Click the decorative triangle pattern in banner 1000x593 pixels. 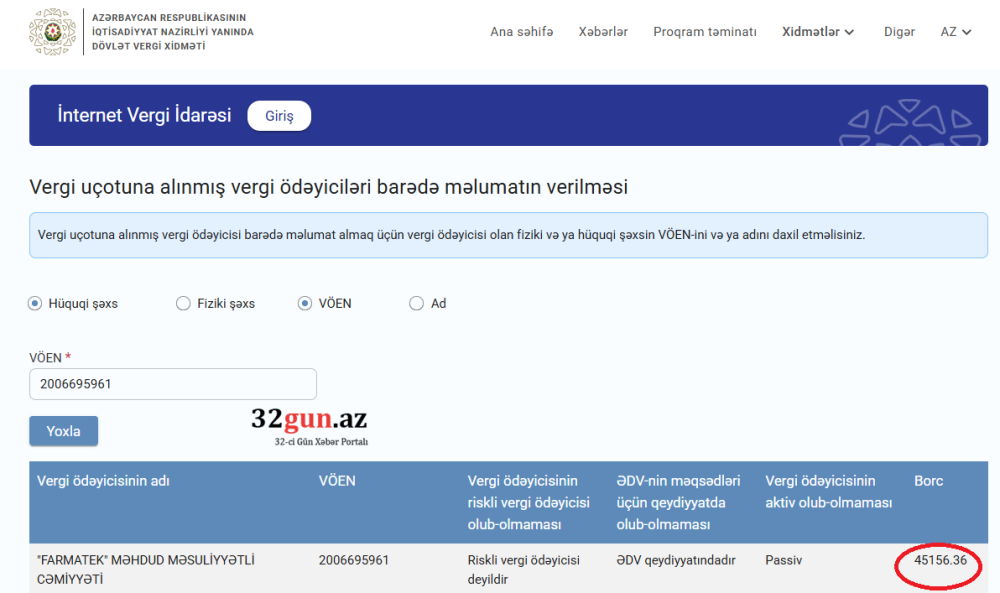(x=907, y=118)
